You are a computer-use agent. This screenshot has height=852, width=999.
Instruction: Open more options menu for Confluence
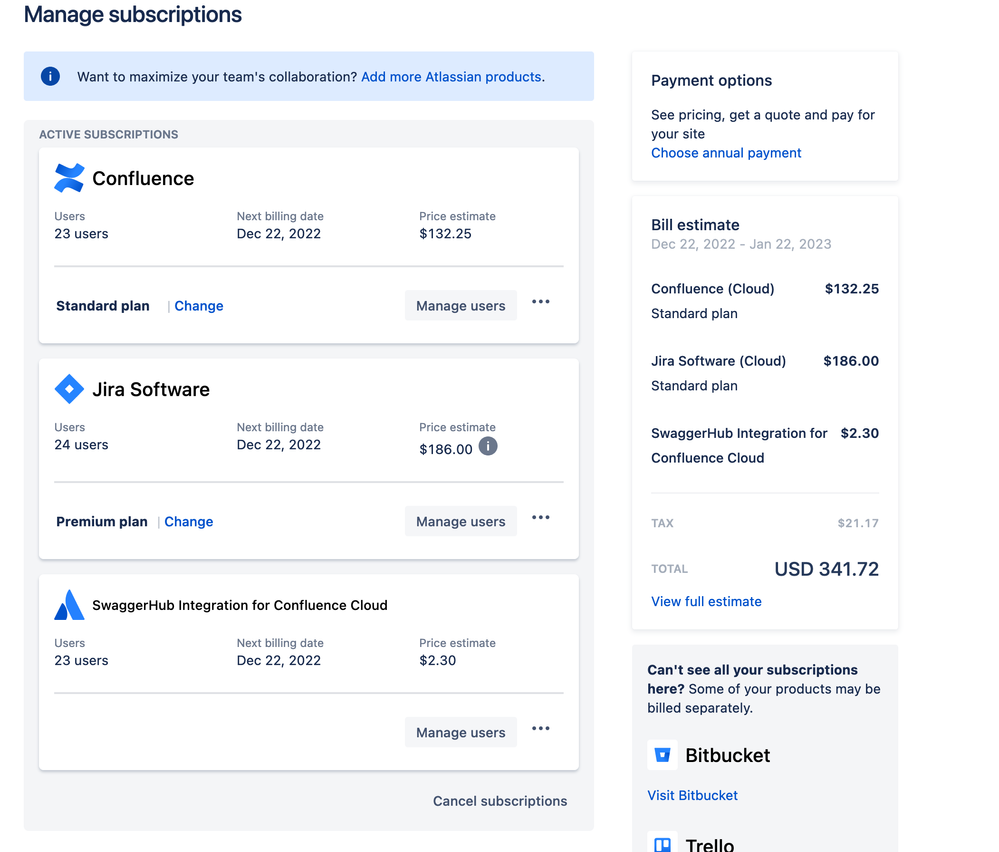(541, 301)
